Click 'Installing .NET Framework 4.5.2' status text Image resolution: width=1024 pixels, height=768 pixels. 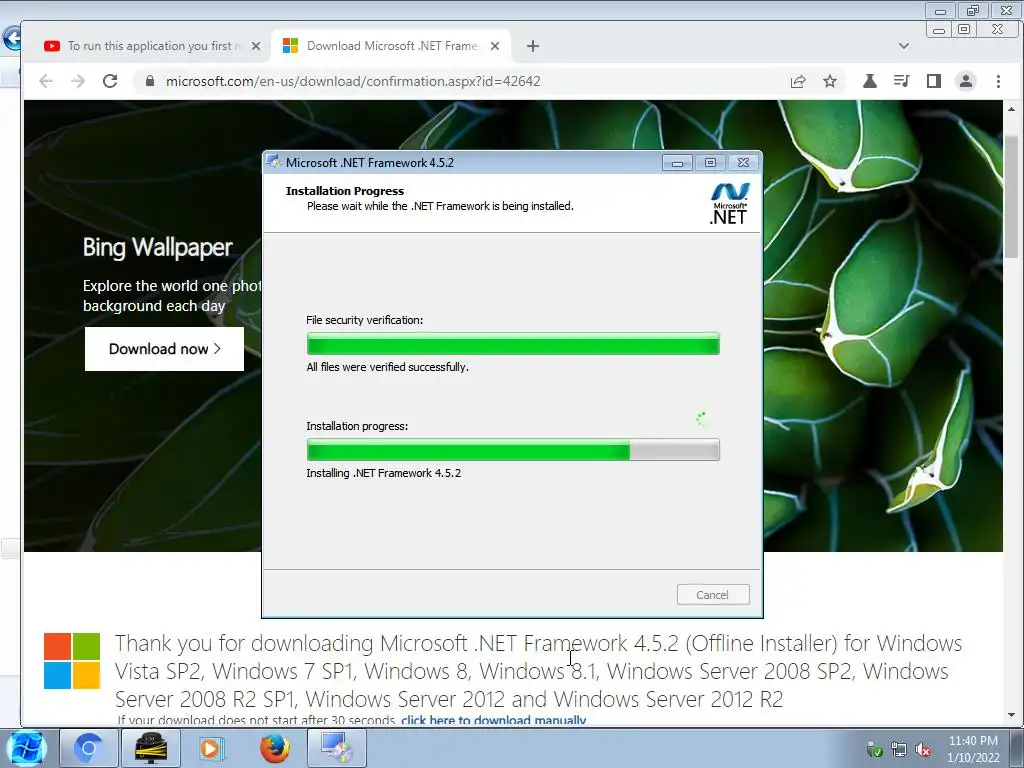383,473
